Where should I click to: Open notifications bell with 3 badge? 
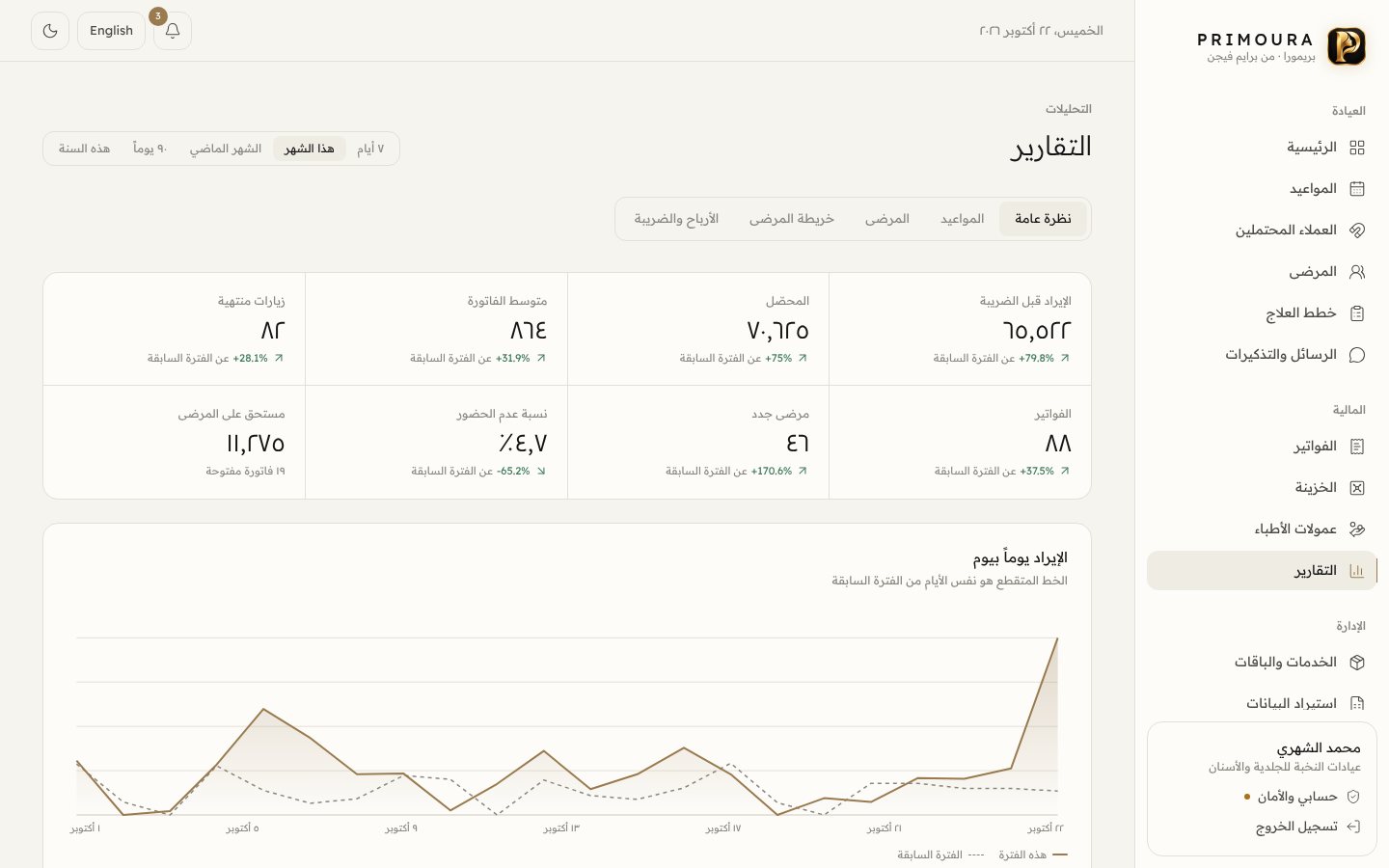click(173, 31)
